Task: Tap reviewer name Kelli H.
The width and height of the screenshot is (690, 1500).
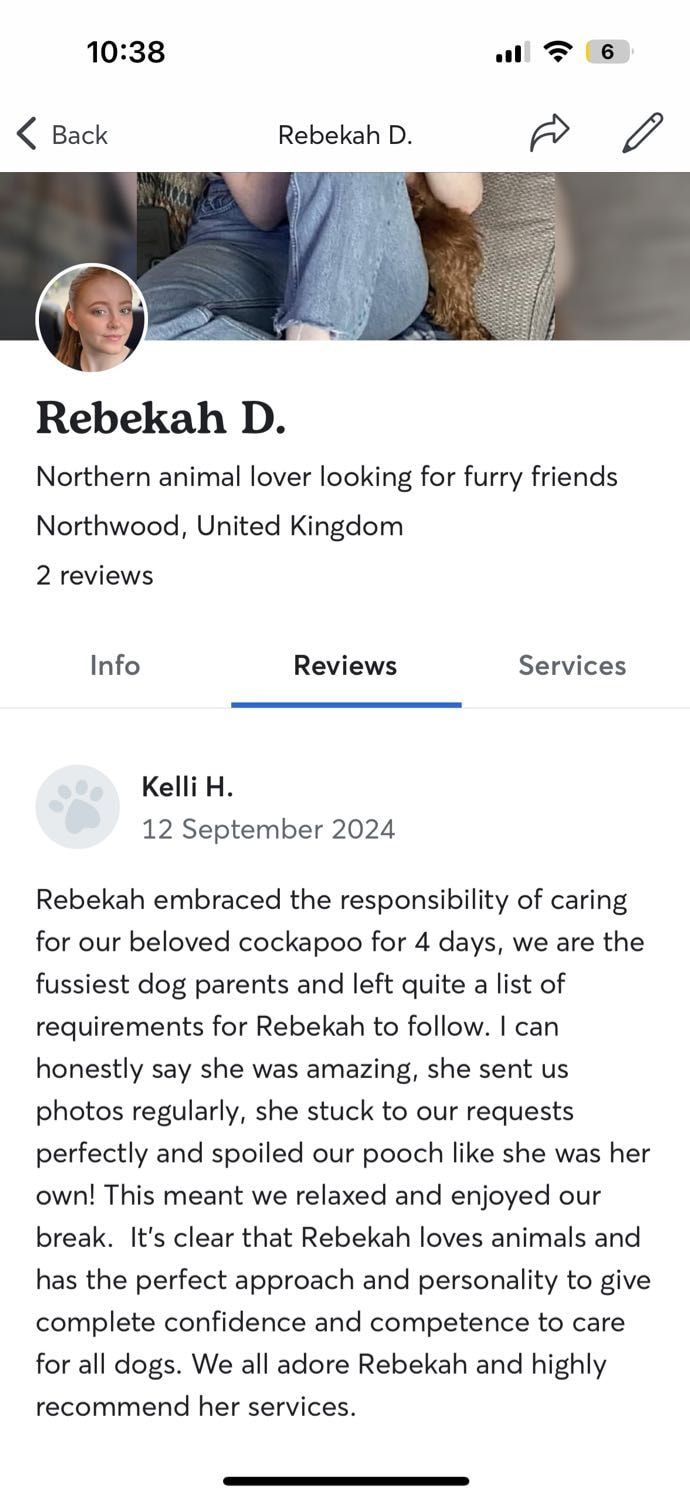Action: (187, 787)
